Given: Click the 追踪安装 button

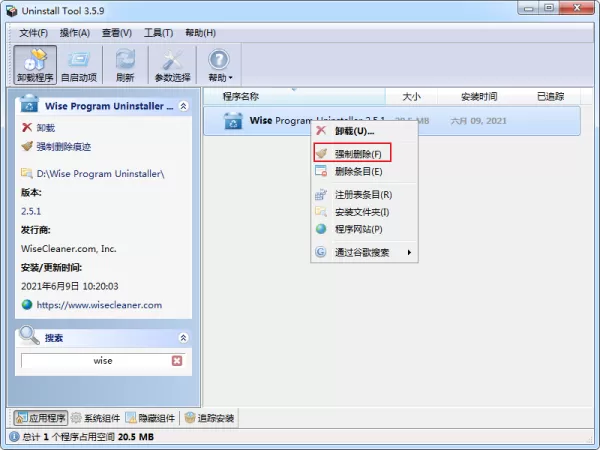Looking at the screenshot, I should [209, 418].
